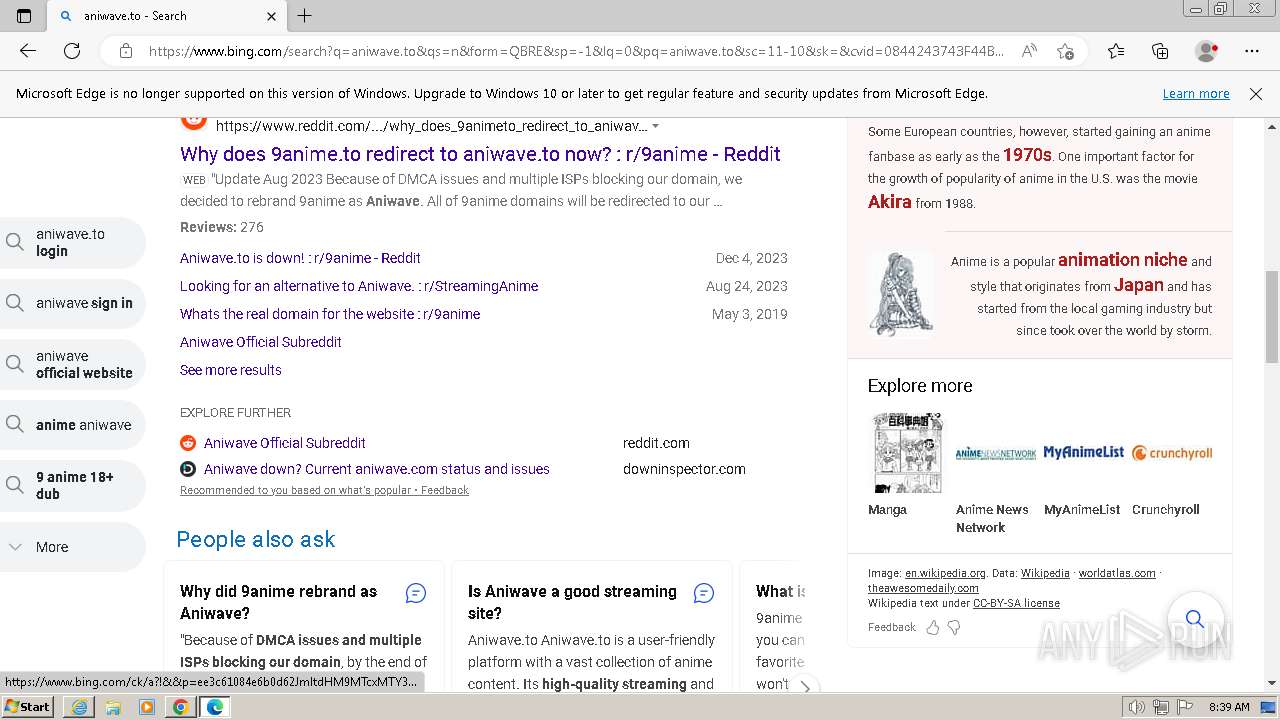Viewport: 1280px width, 720px height.
Task: Click the floating search magnifier button
Action: (1195, 619)
